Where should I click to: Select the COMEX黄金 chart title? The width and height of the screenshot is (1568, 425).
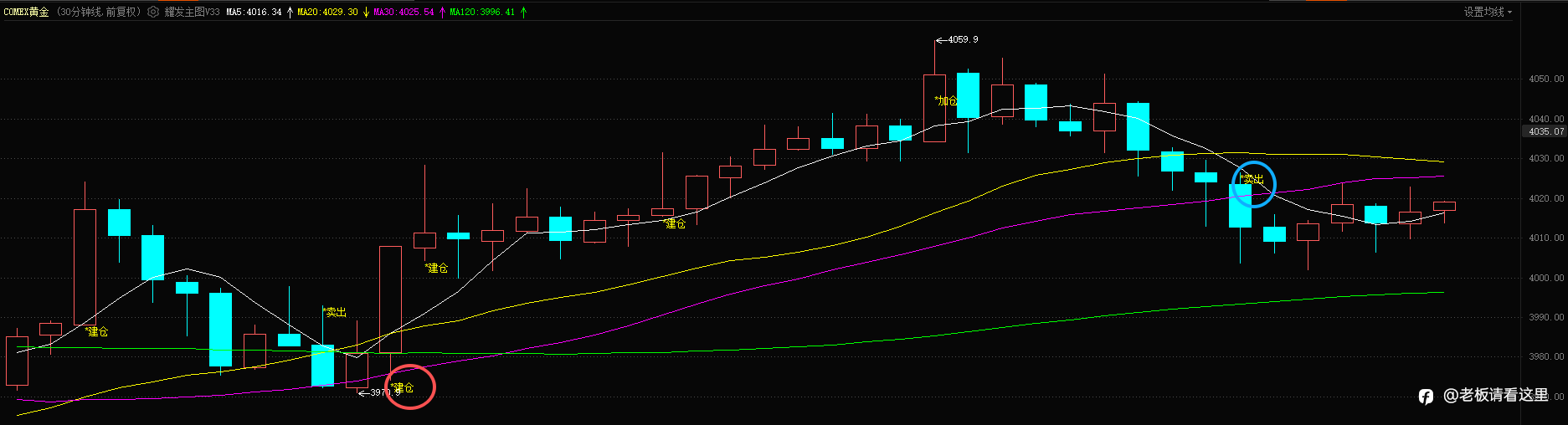click(27, 12)
